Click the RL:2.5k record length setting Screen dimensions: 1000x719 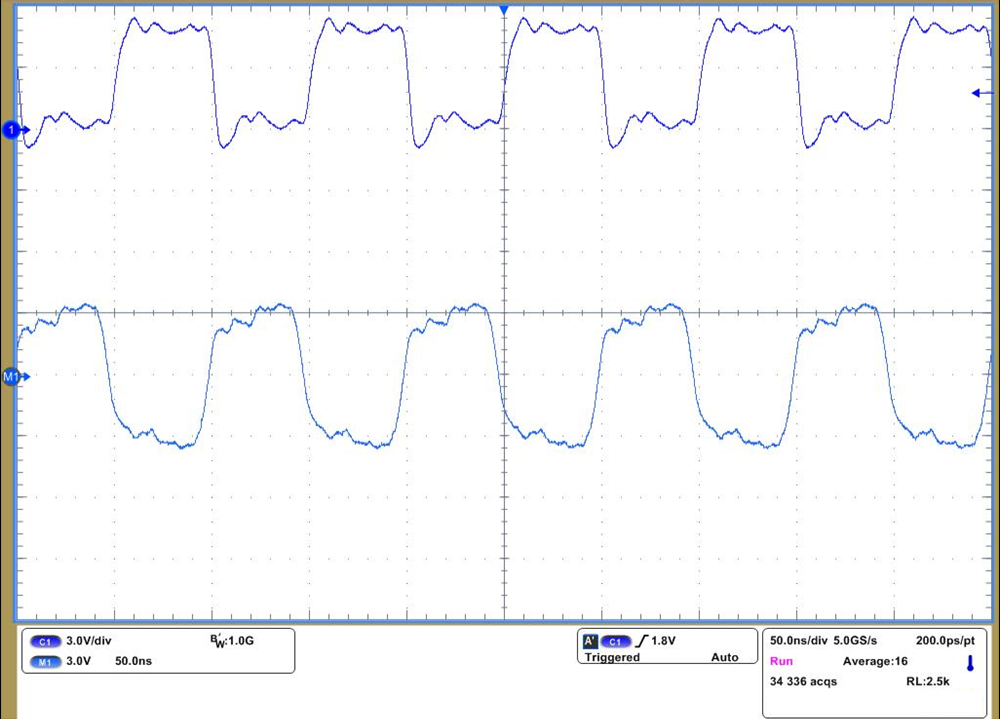point(927,681)
